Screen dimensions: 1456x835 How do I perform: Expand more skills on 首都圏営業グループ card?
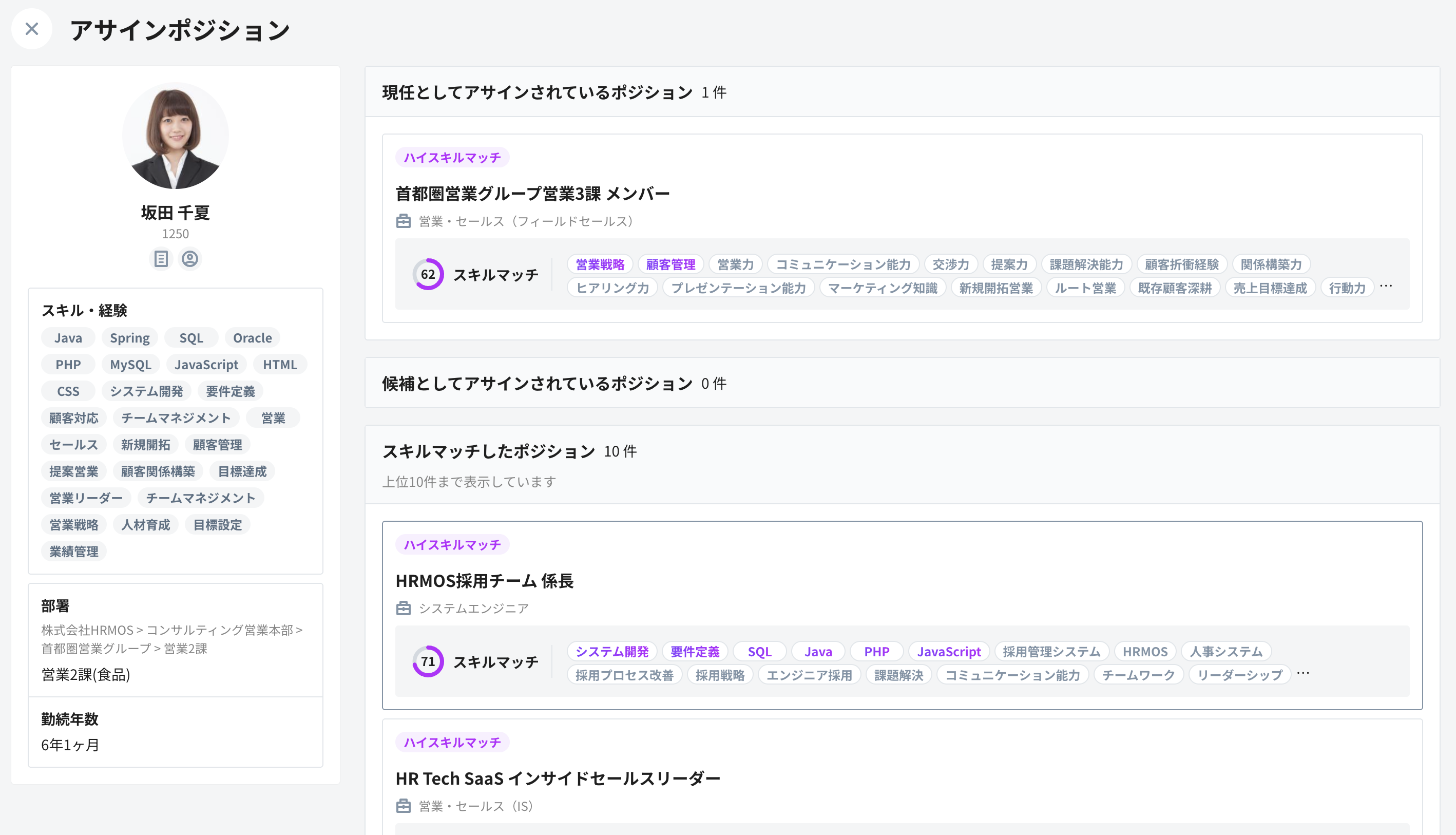(x=1386, y=286)
